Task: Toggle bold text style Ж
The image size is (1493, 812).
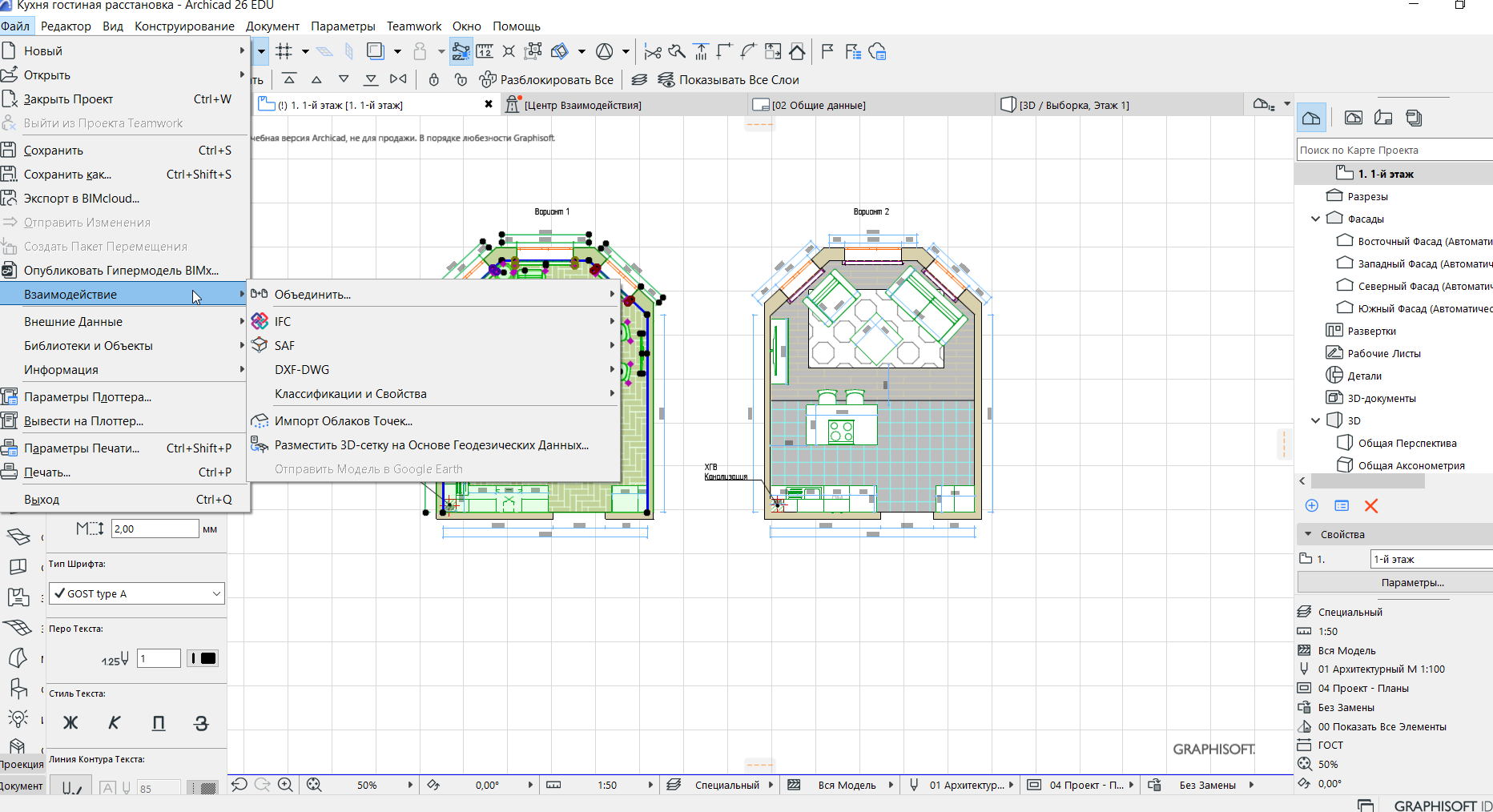Action: (x=70, y=723)
